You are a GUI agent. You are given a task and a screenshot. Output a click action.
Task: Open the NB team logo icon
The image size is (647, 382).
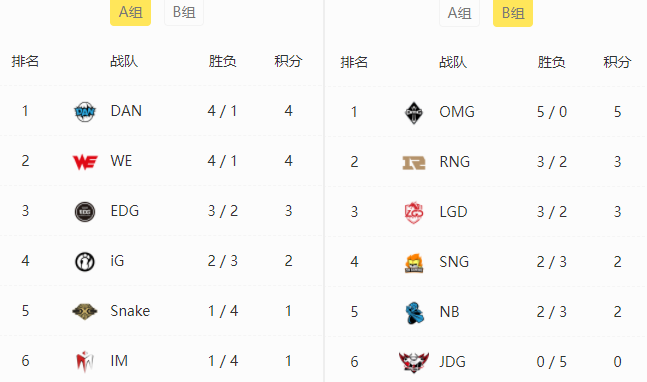(x=414, y=313)
